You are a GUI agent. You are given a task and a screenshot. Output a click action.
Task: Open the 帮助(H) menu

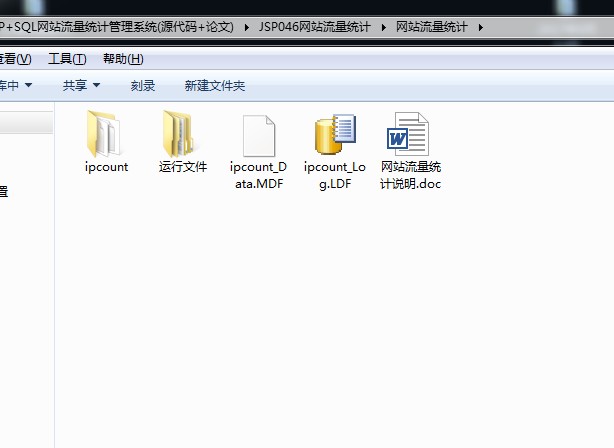(123, 59)
